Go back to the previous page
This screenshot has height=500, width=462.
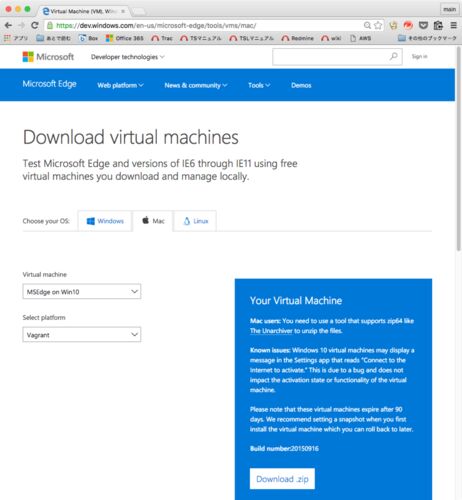8,25
